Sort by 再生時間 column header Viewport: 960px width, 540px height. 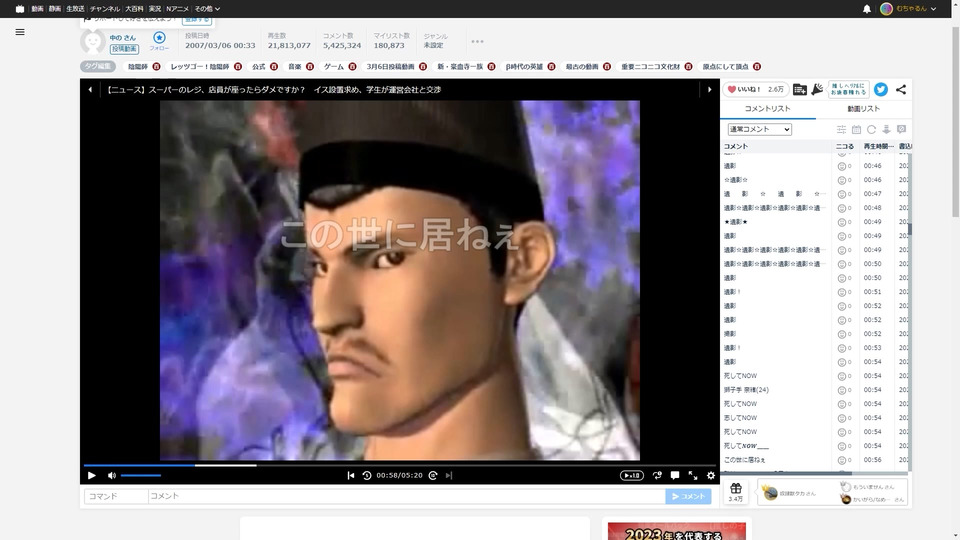(878, 146)
